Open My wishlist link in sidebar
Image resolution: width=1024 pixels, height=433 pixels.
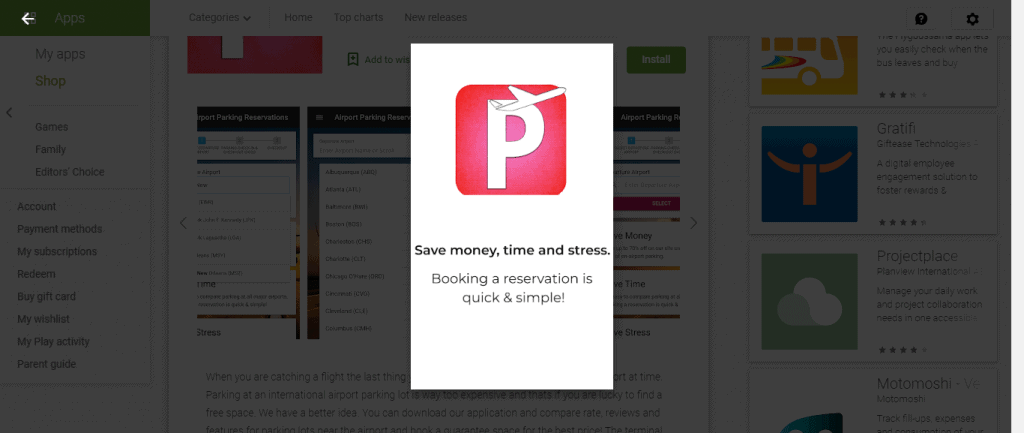coord(43,319)
